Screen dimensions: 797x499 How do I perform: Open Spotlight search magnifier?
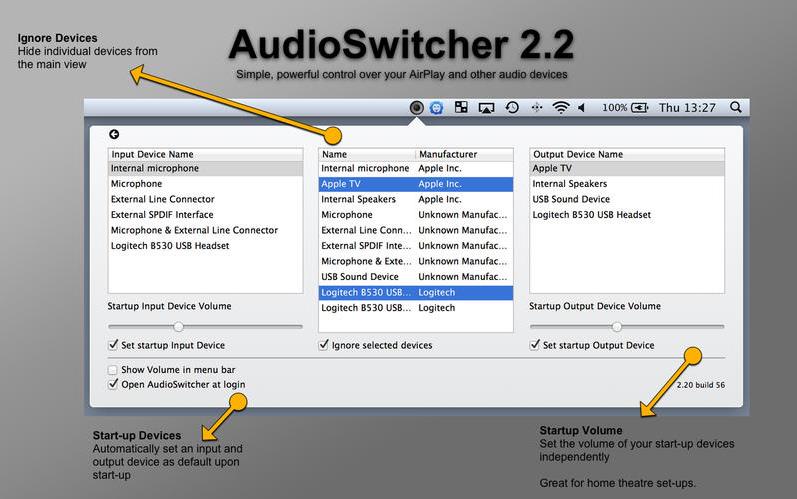735,107
